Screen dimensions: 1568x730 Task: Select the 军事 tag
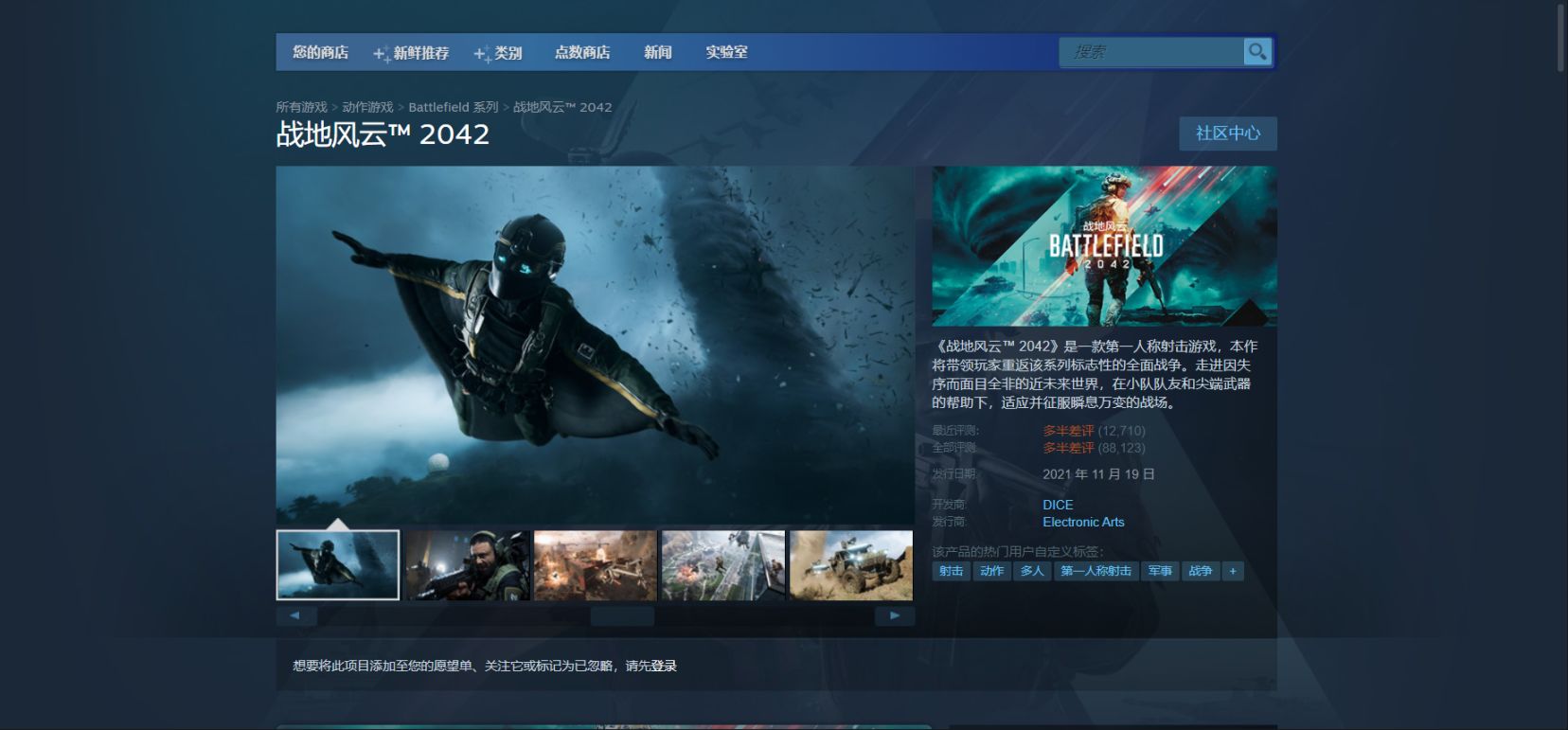point(1160,571)
